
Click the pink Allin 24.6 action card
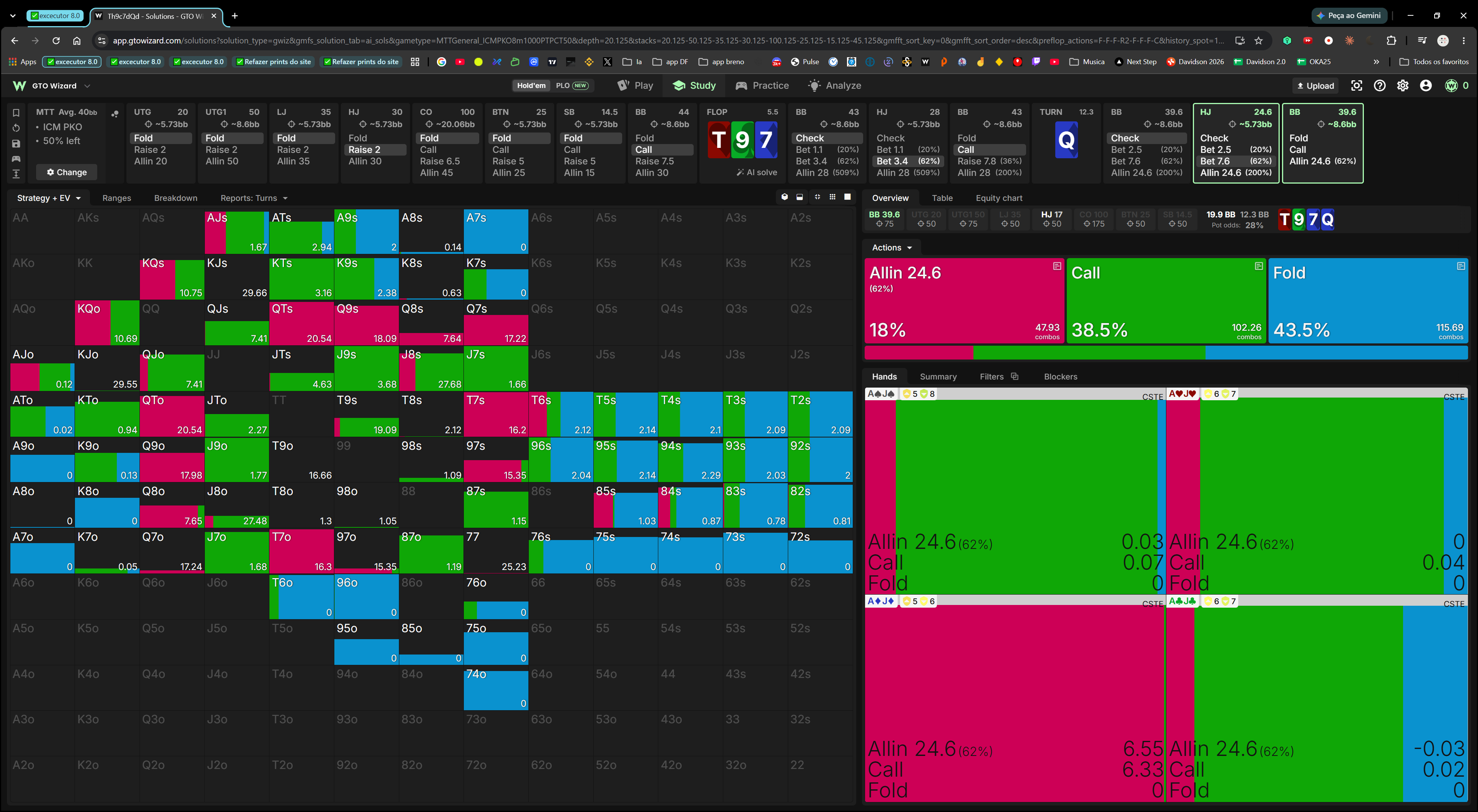(964, 301)
